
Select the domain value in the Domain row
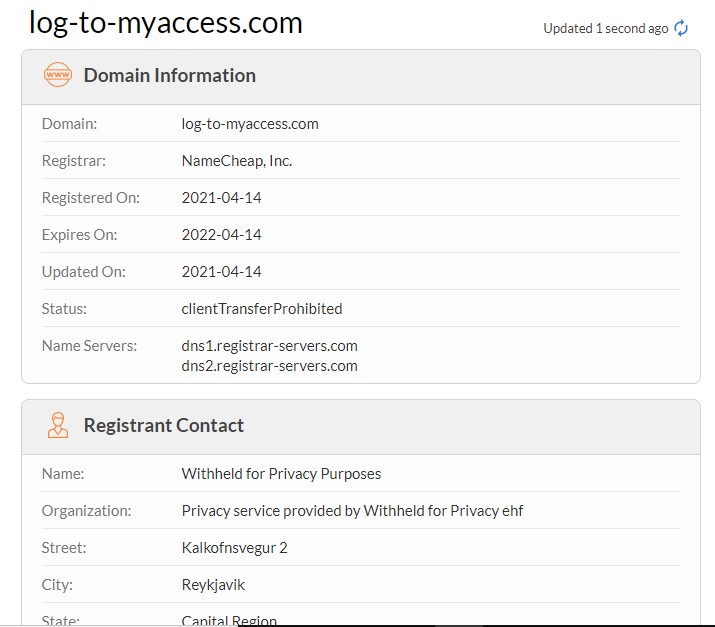250,124
